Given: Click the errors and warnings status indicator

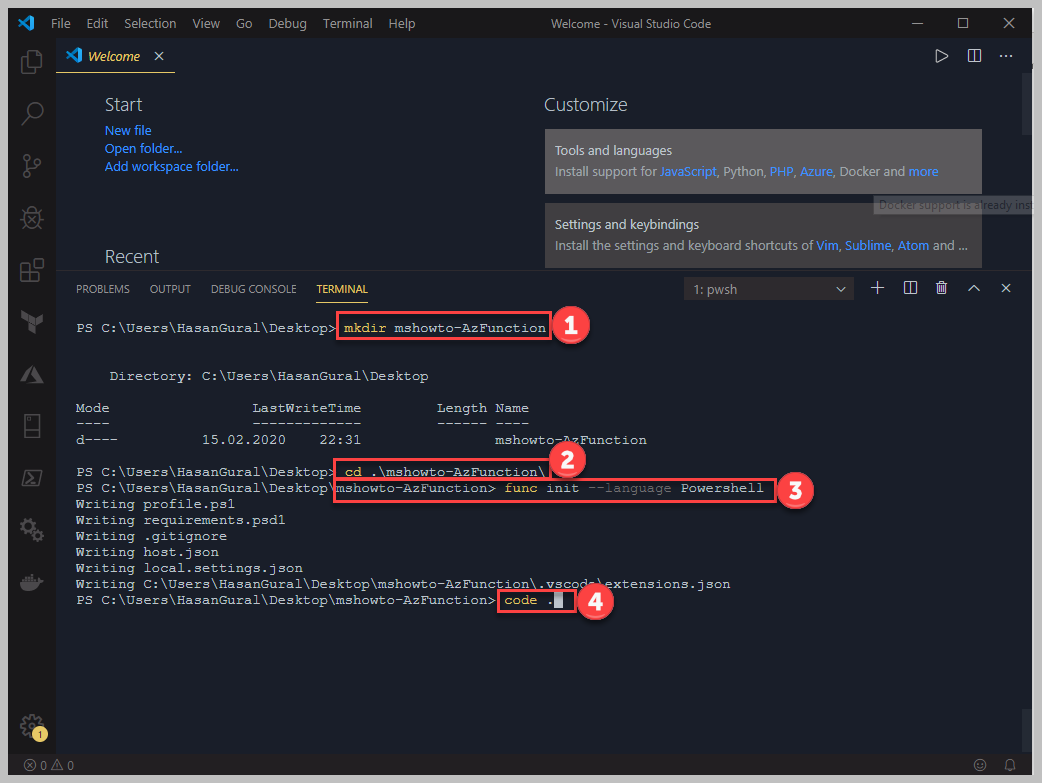Looking at the screenshot, I should pos(49,765).
